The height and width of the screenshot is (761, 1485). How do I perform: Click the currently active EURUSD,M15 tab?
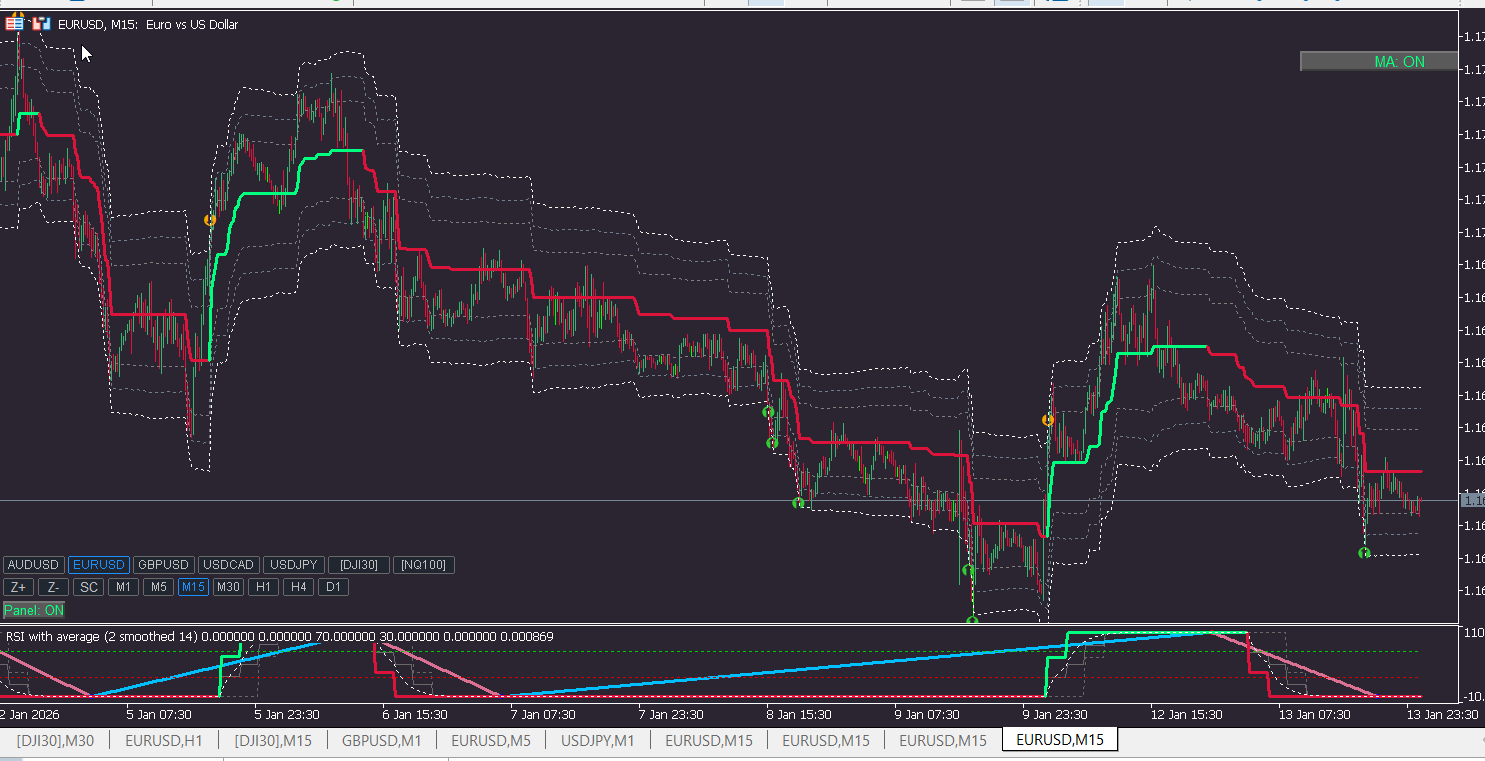click(x=1060, y=740)
